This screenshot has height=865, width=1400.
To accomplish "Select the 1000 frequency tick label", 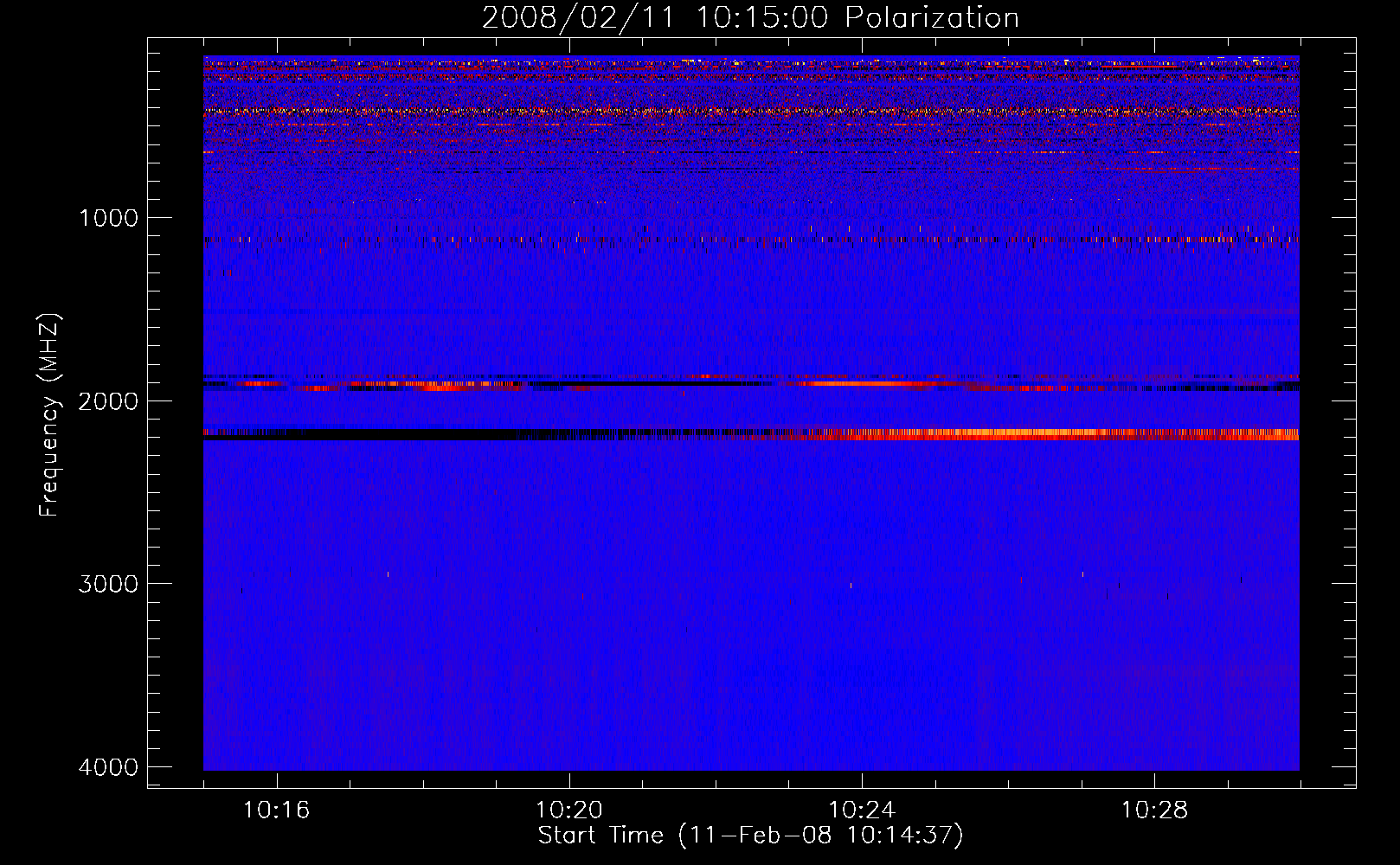I will 108,218.
